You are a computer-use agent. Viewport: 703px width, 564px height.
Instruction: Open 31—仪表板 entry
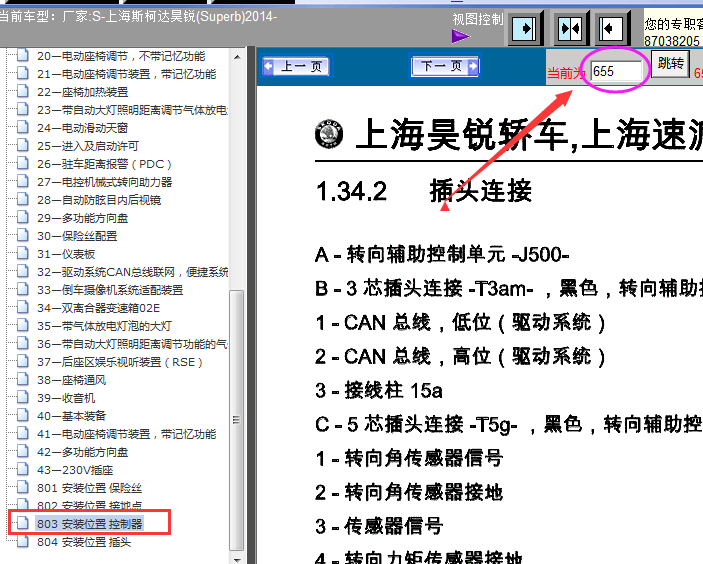[x=66, y=254]
